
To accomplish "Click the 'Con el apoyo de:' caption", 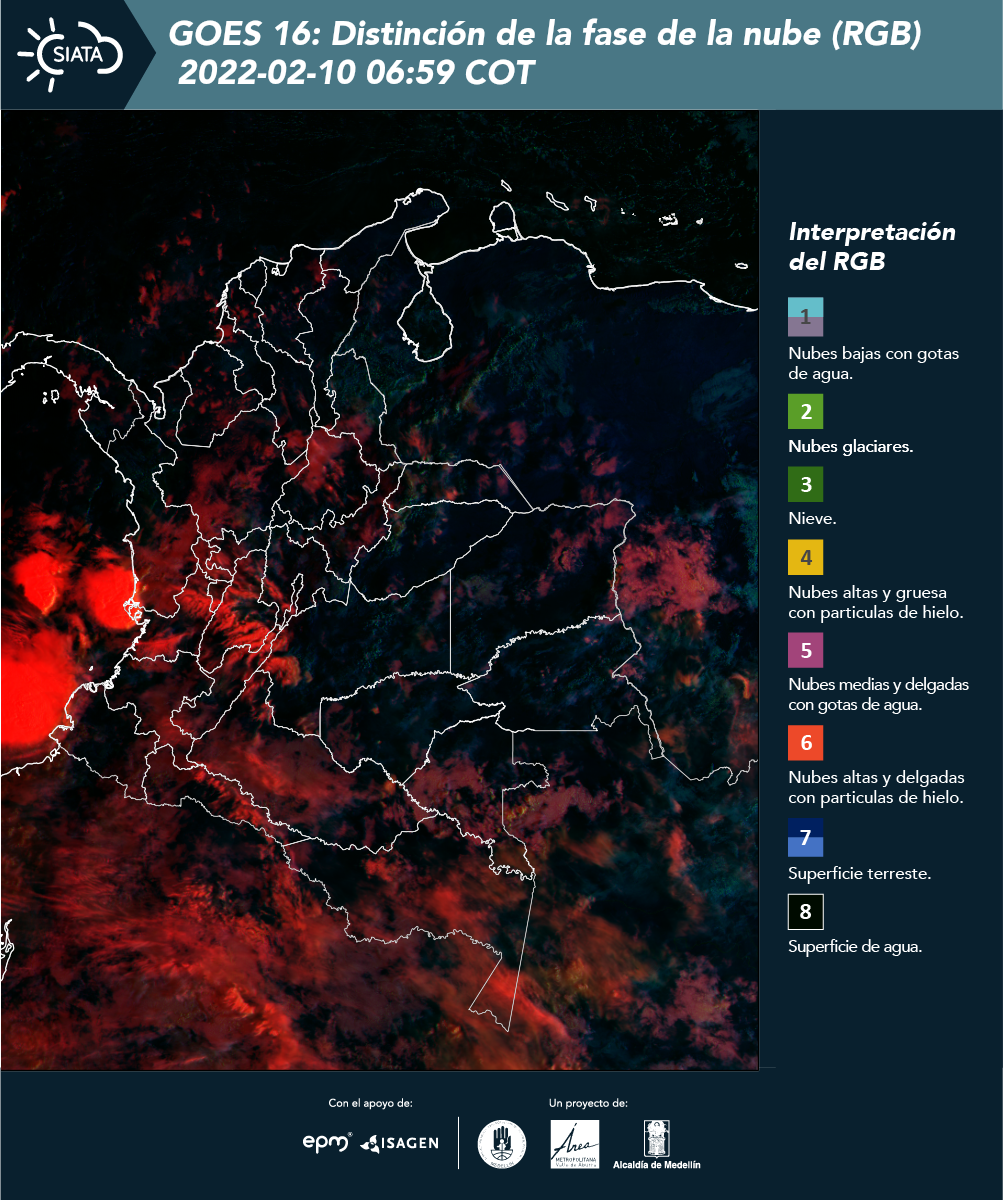I will point(370,1103).
